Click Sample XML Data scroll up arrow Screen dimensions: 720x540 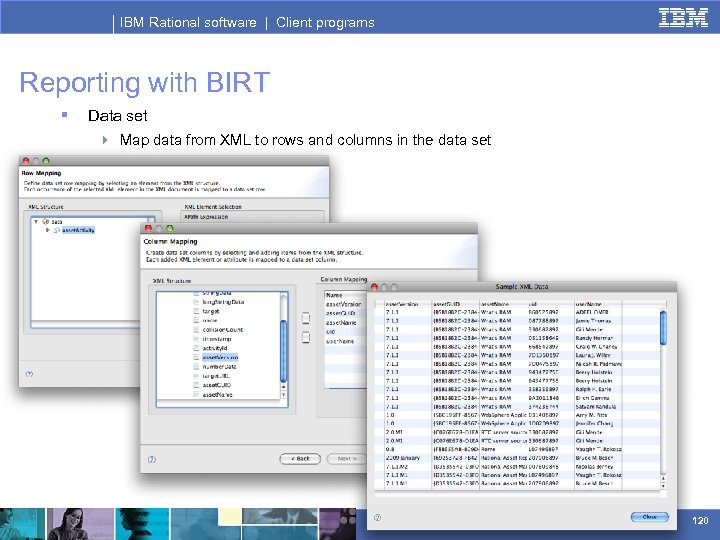coord(663,479)
